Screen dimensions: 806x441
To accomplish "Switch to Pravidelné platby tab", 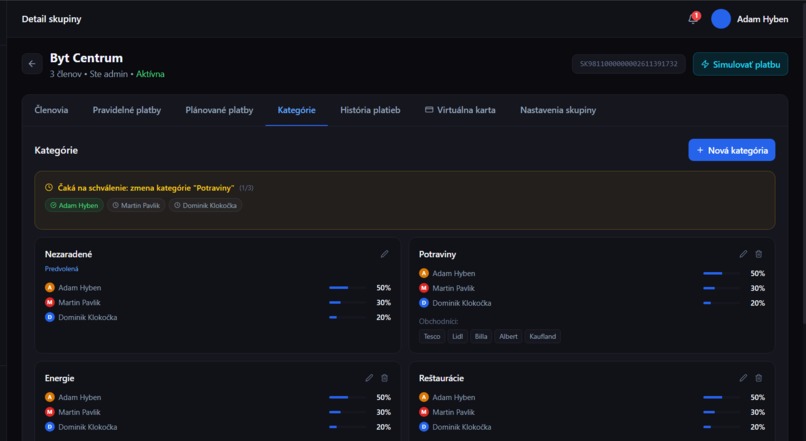I will [126, 110].
